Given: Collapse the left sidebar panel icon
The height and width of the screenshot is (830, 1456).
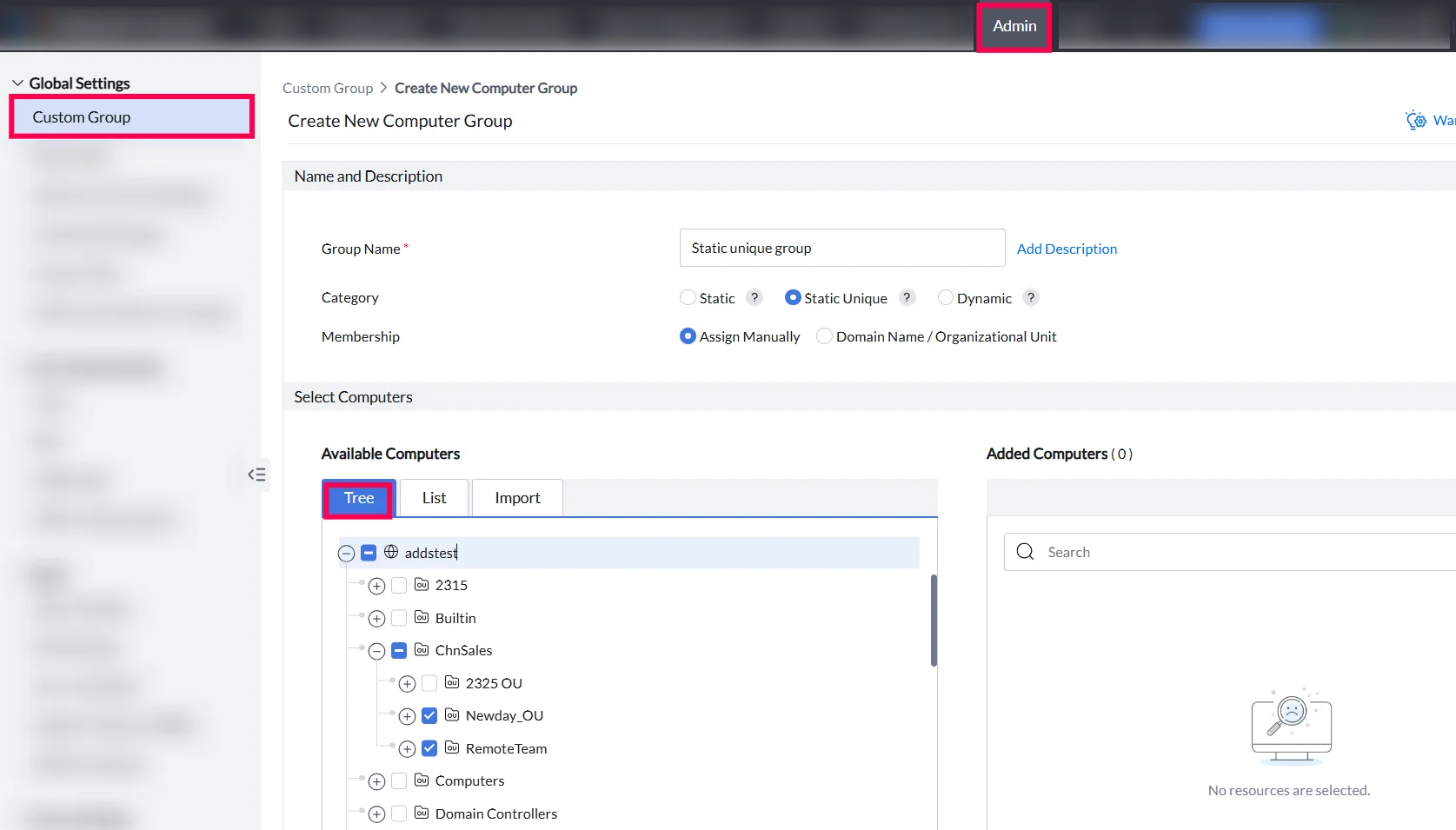Looking at the screenshot, I should coord(256,475).
